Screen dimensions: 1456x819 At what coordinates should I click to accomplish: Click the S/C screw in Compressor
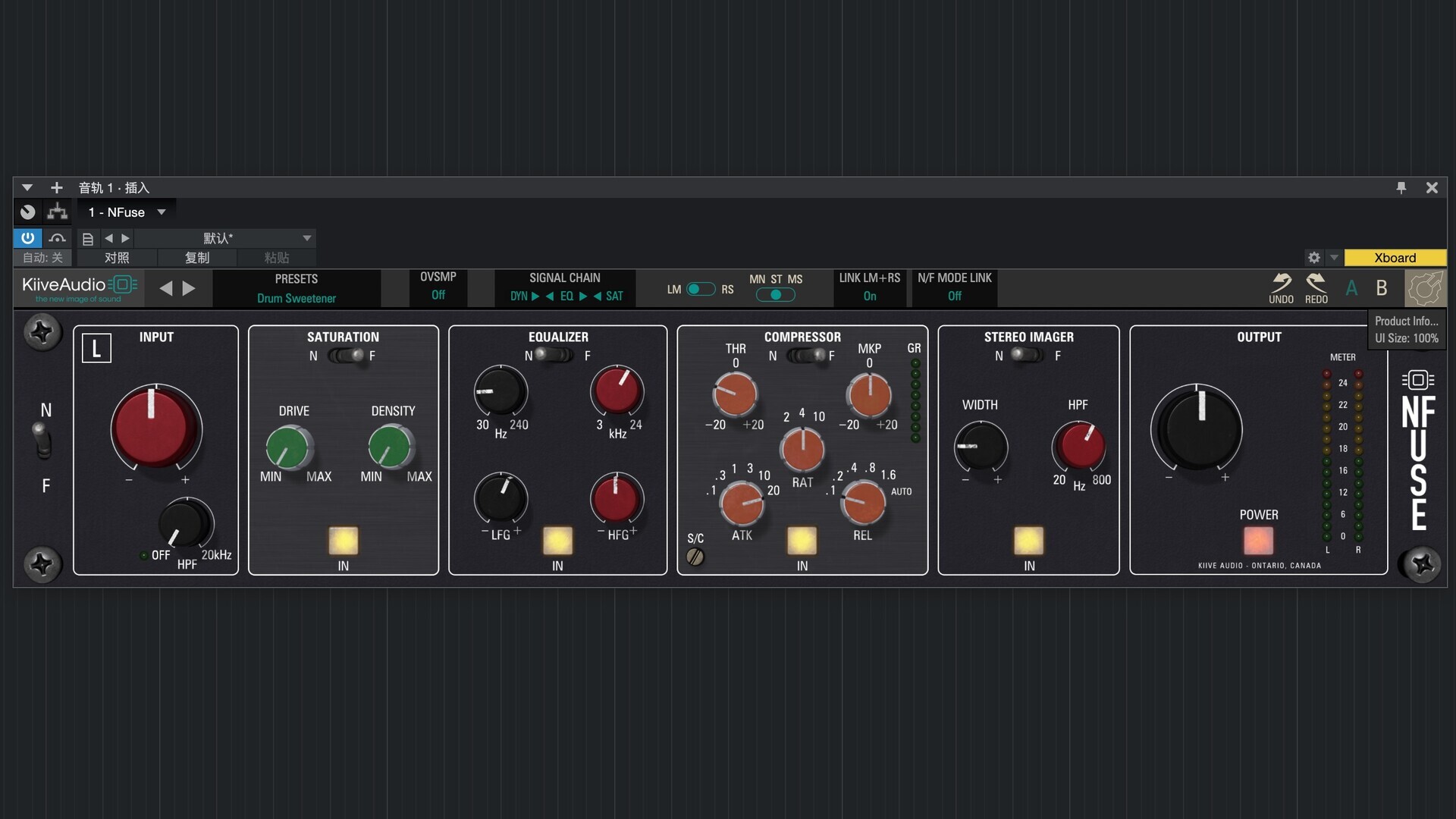695,557
